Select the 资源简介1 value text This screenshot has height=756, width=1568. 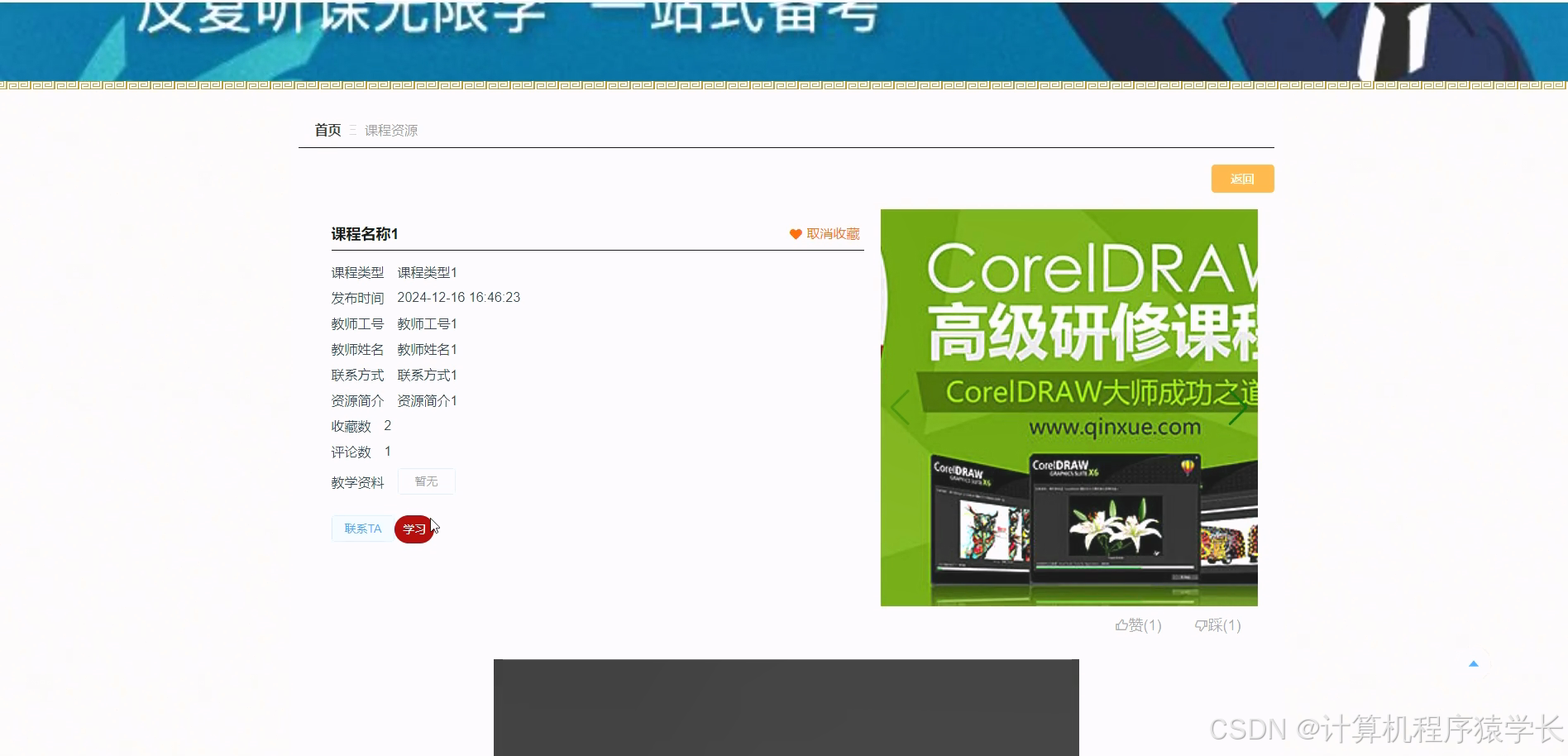pyautogui.click(x=428, y=400)
